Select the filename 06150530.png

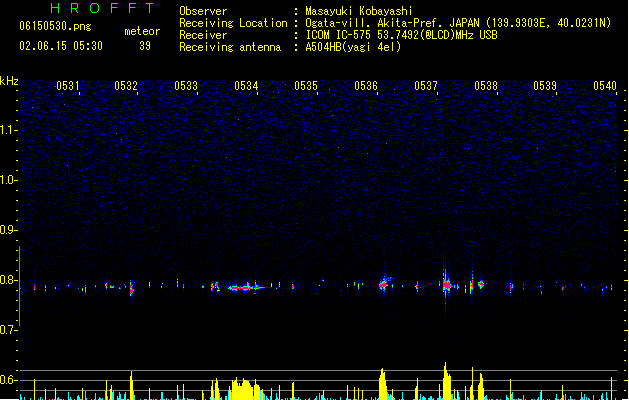pyautogui.click(x=55, y=26)
